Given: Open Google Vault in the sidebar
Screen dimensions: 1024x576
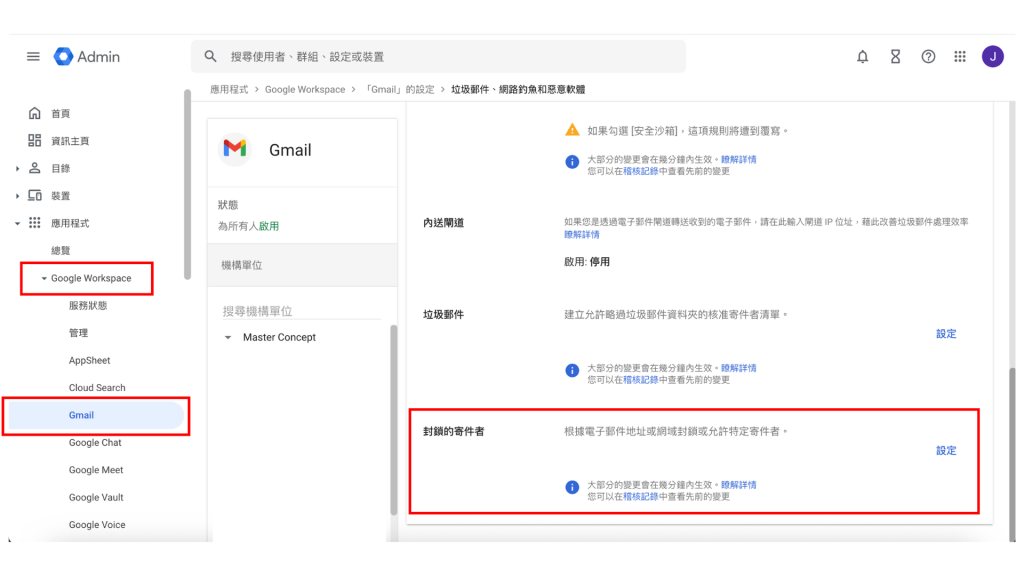Looking at the screenshot, I should (x=96, y=498).
